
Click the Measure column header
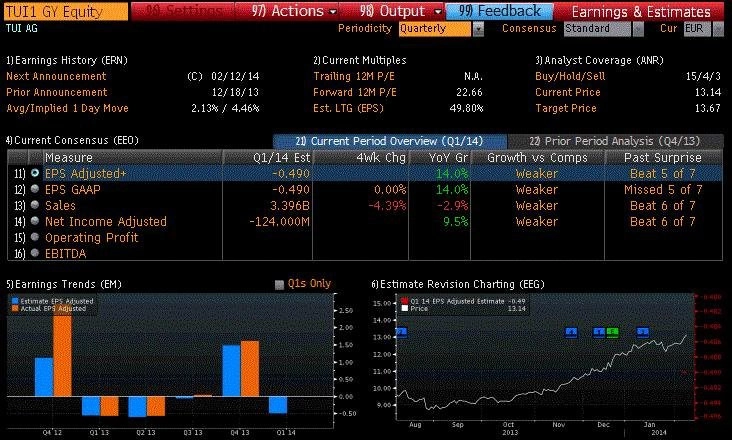click(133, 158)
